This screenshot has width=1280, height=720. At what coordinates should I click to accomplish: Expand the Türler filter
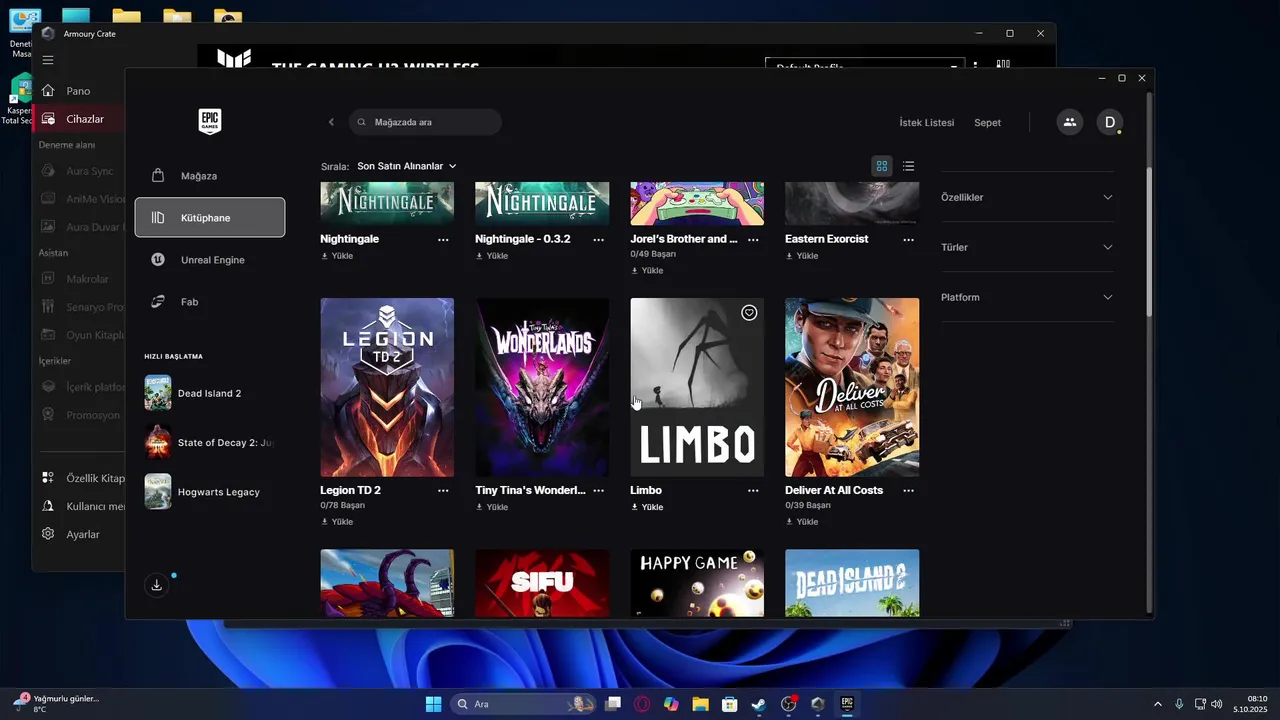(1027, 247)
